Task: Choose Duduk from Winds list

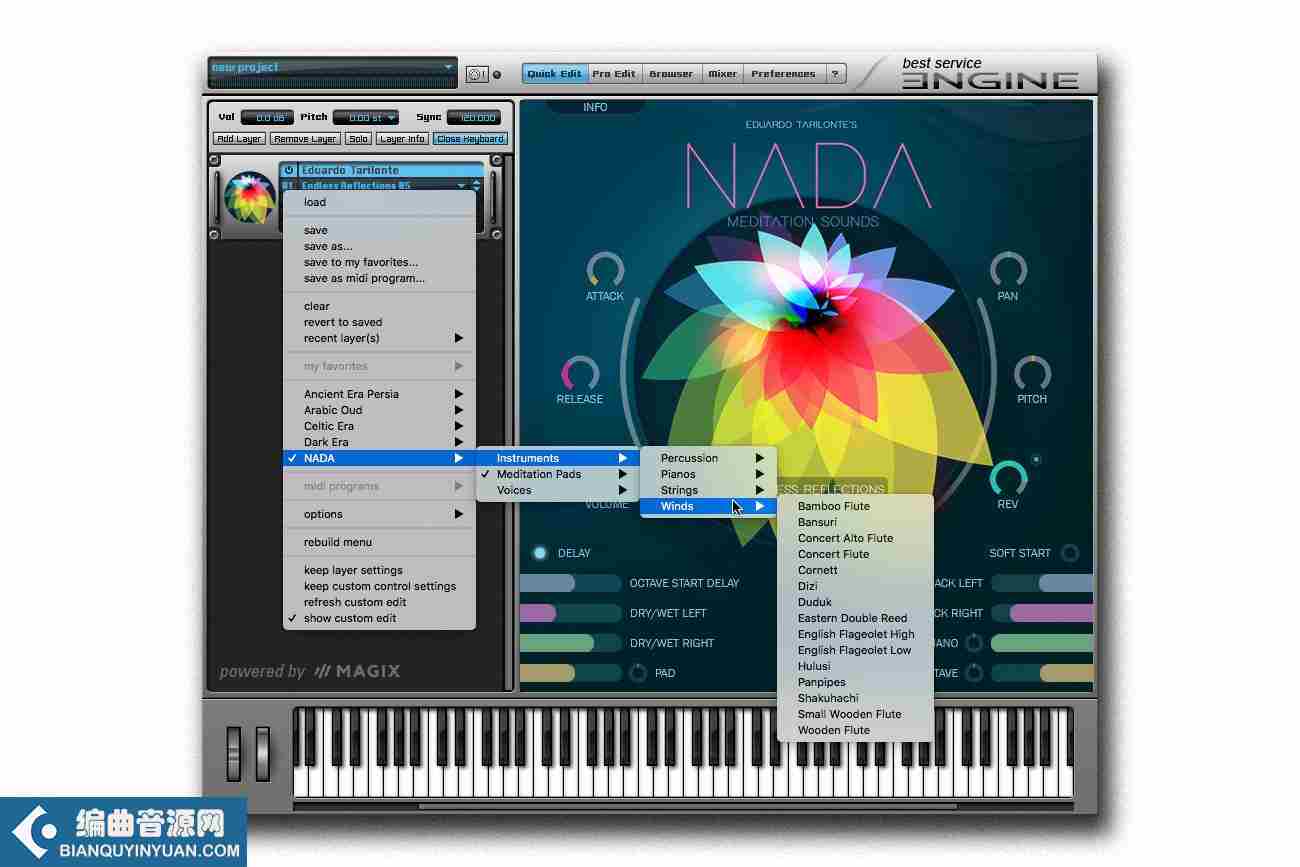Action: pos(855,602)
